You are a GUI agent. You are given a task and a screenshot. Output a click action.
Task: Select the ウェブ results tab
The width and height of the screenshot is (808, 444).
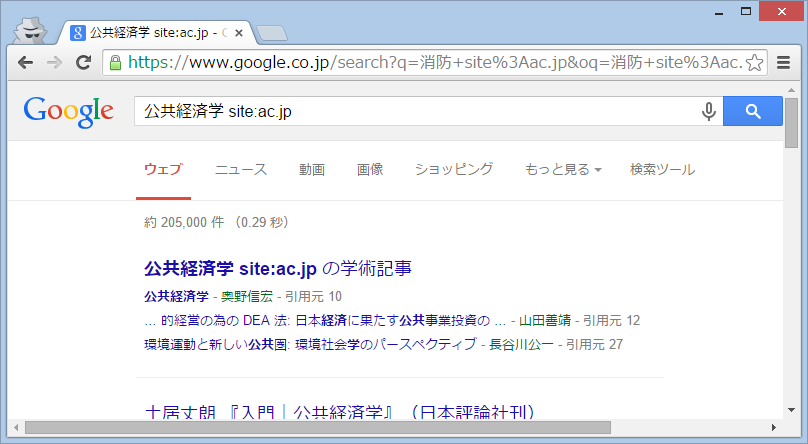[163, 169]
